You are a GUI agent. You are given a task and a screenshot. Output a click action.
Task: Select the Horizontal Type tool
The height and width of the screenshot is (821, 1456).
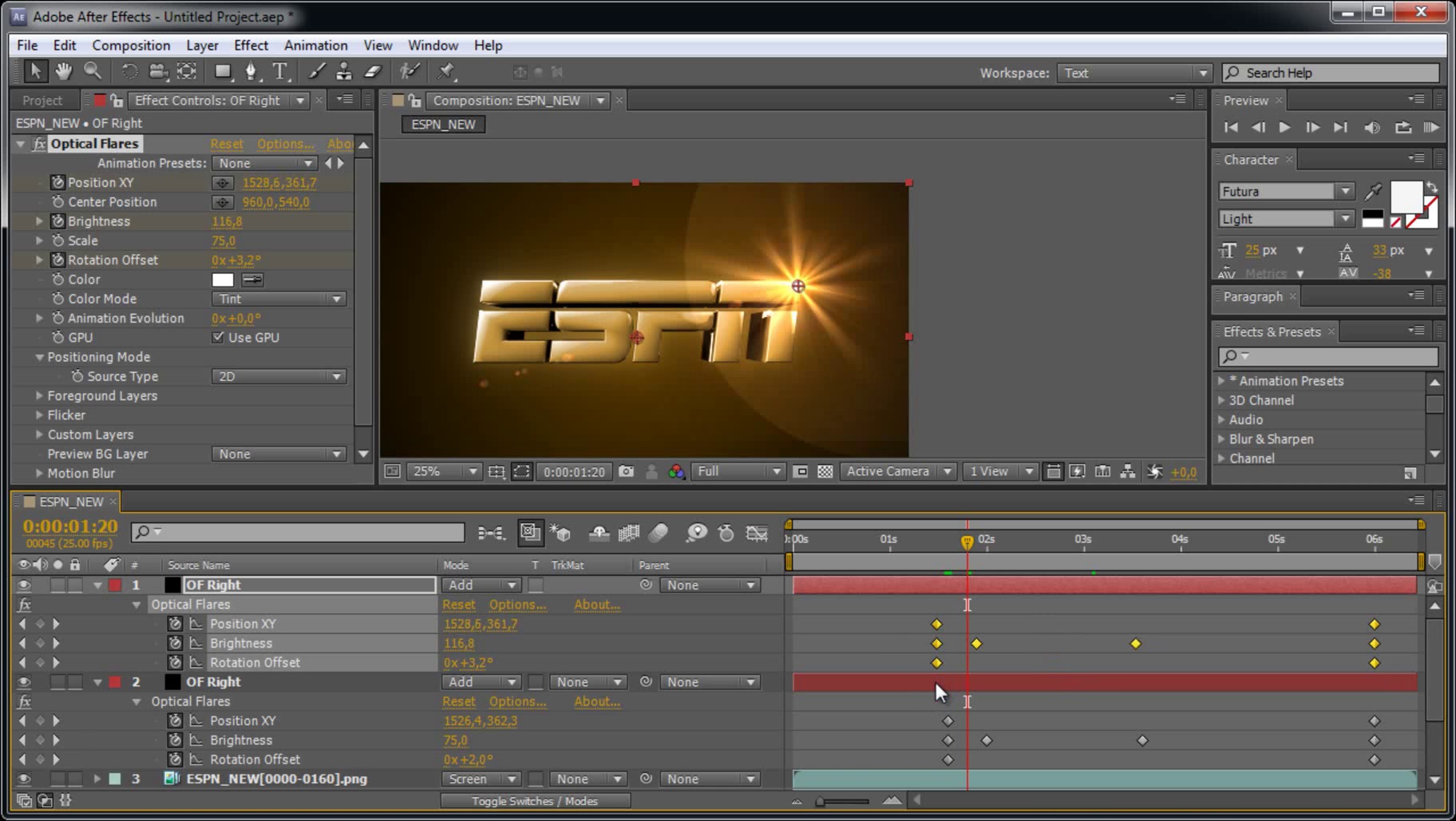[x=280, y=71]
